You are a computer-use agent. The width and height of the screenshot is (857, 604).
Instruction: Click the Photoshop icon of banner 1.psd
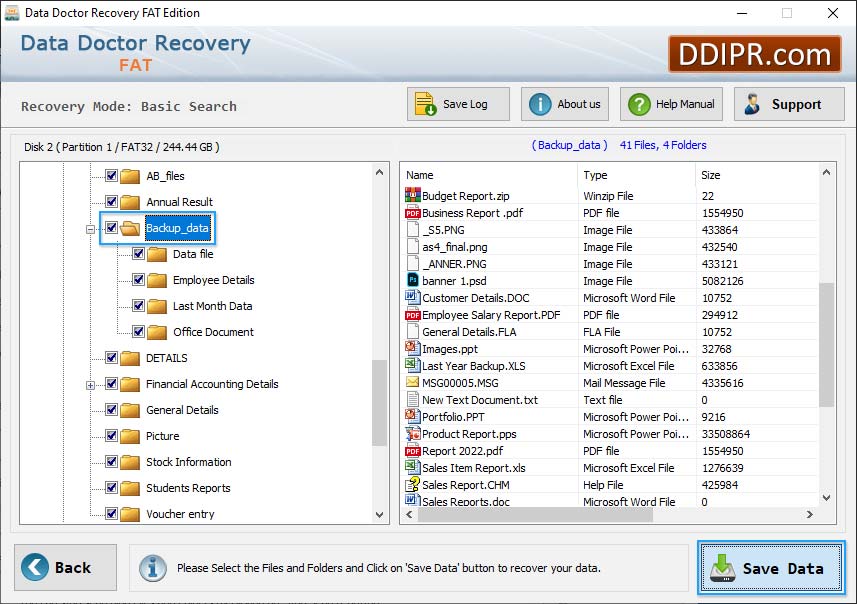point(413,280)
